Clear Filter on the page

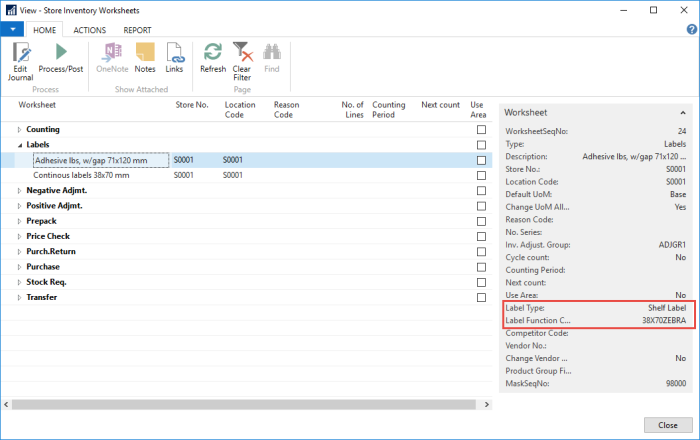click(x=242, y=52)
